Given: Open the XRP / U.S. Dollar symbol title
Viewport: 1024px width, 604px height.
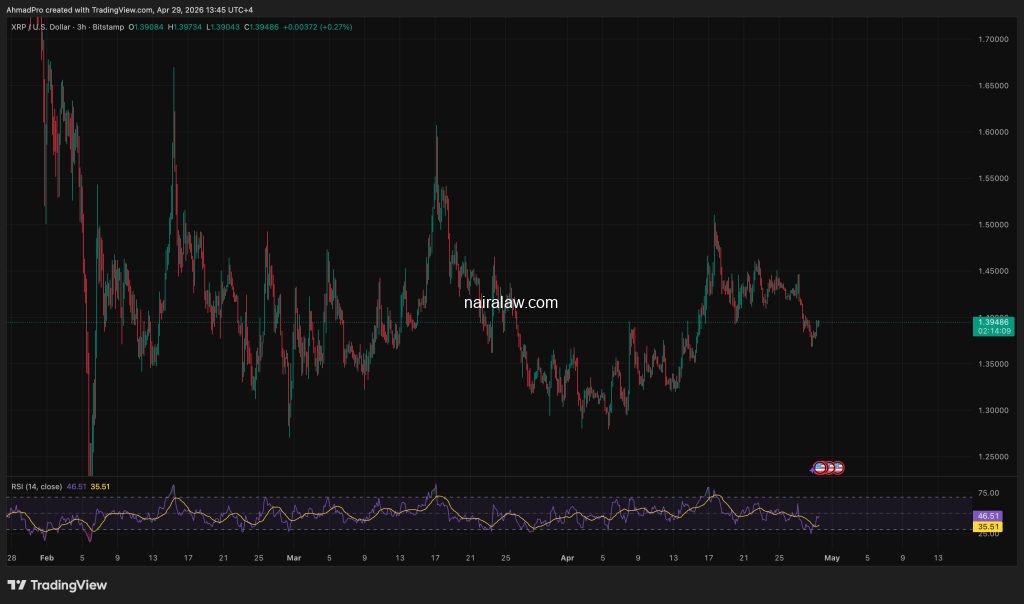Looking at the screenshot, I should tap(50, 27).
